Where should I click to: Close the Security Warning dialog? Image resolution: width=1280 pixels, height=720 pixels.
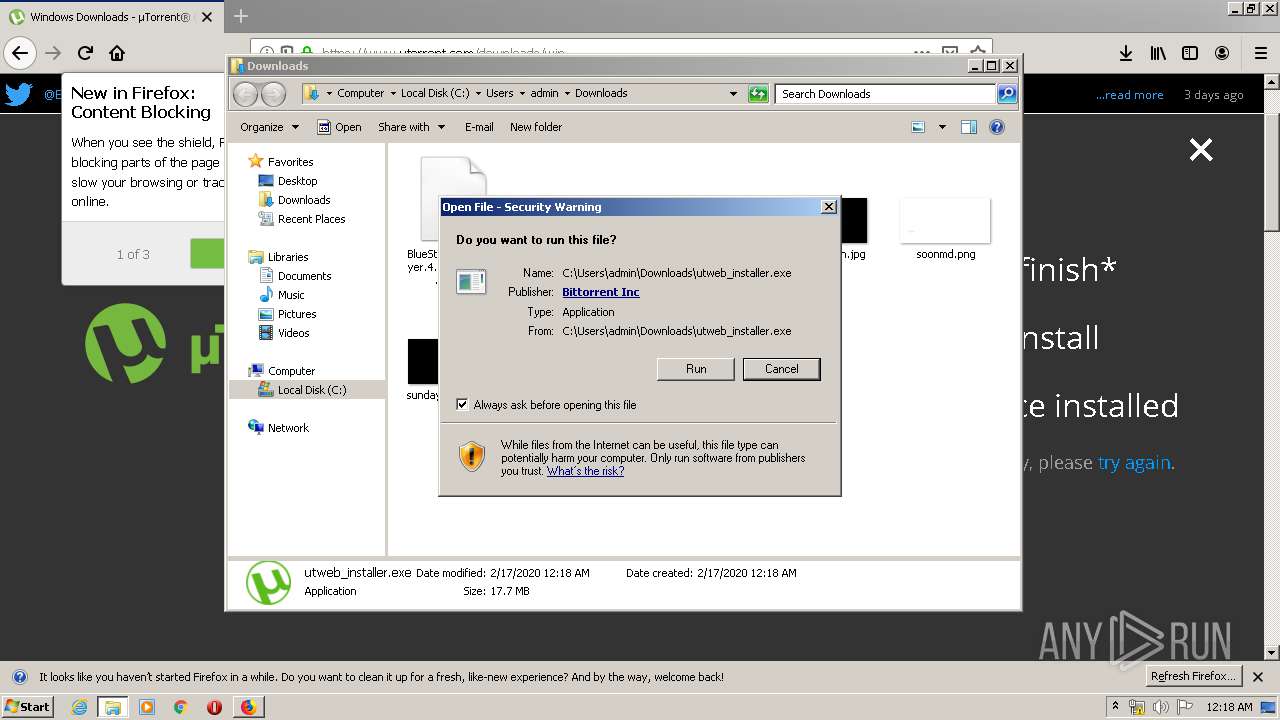point(828,207)
